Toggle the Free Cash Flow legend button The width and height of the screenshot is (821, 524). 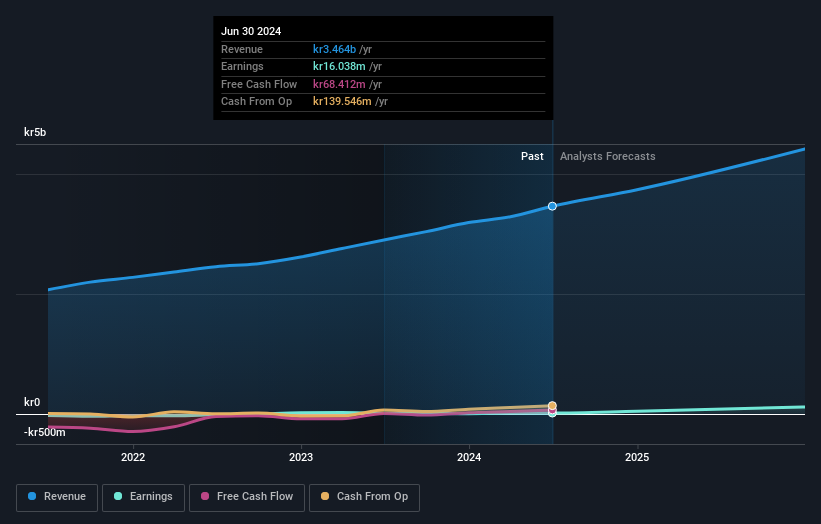click(x=247, y=497)
